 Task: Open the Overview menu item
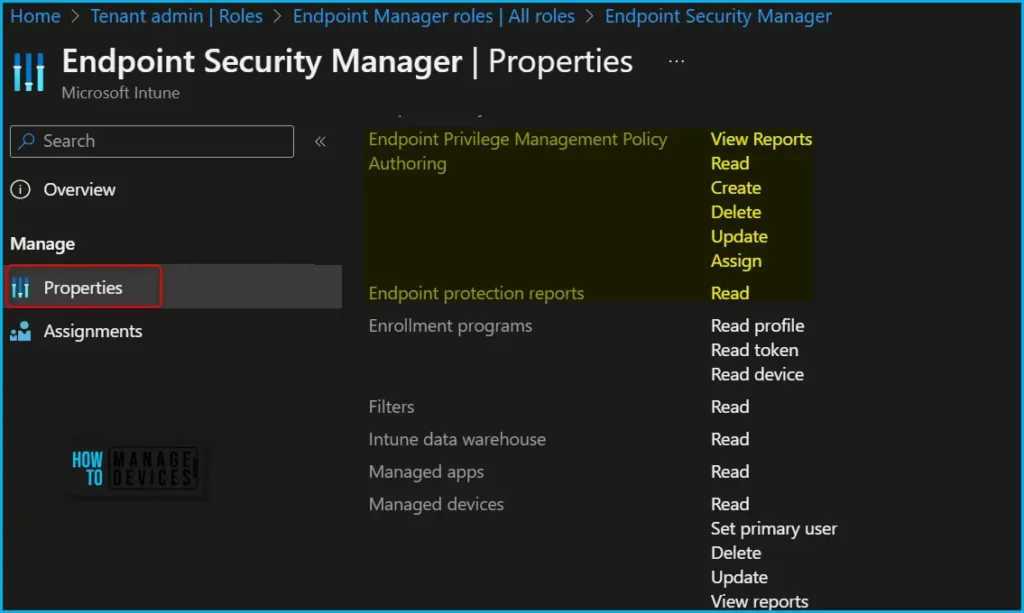click(79, 190)
